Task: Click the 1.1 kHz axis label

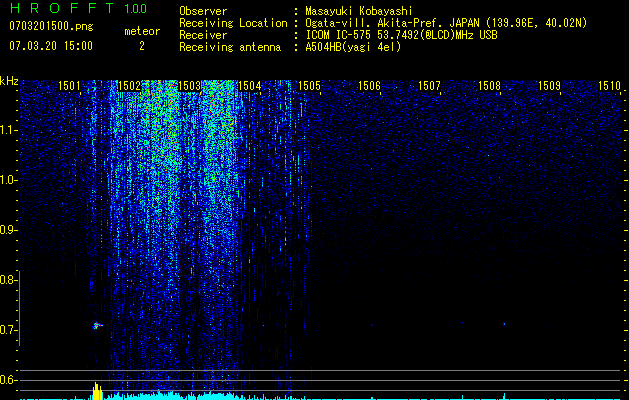Action: [8, 130]
